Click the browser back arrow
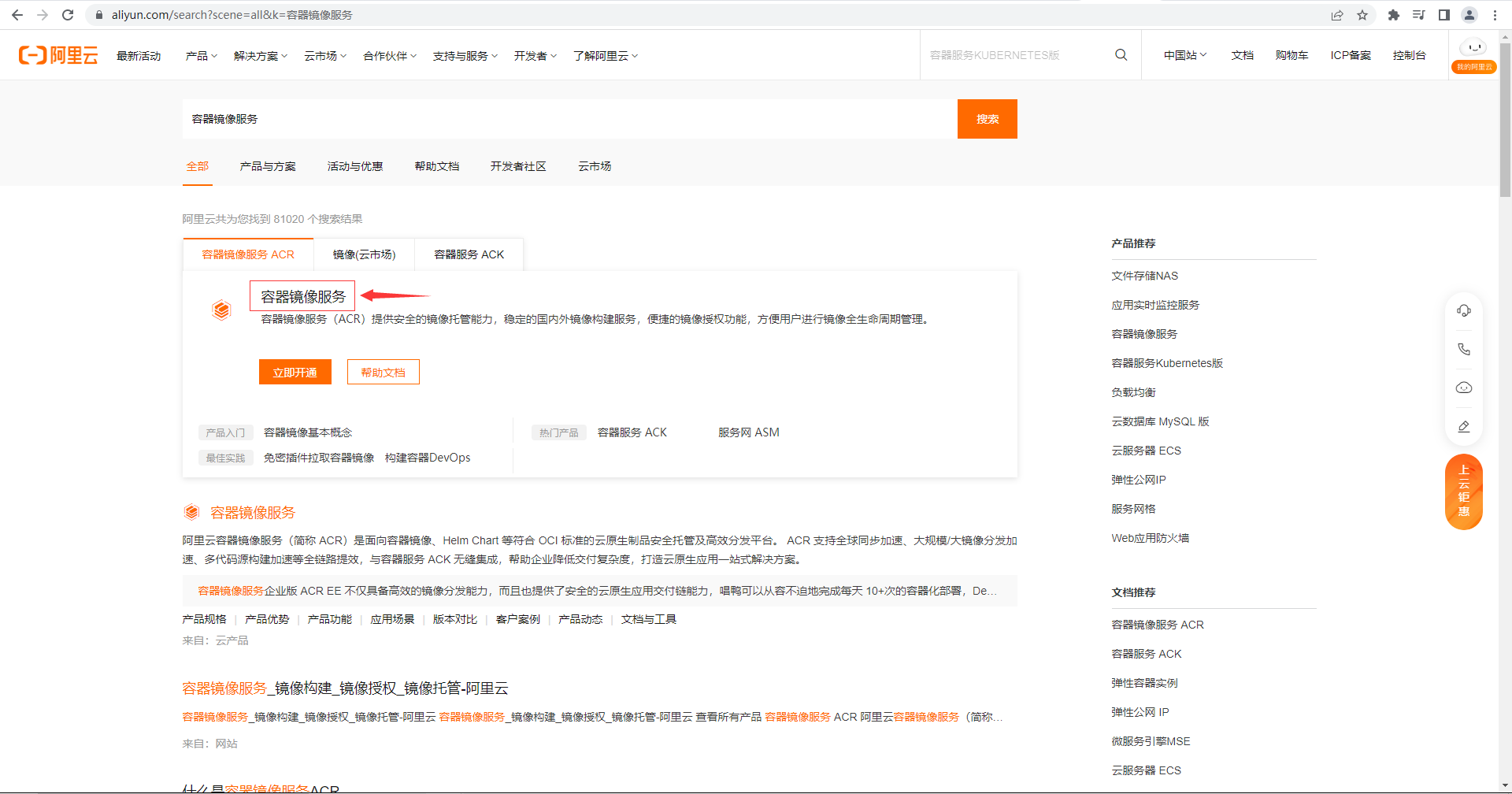Viewport: 1512px width, 794px height. (17, 15)
